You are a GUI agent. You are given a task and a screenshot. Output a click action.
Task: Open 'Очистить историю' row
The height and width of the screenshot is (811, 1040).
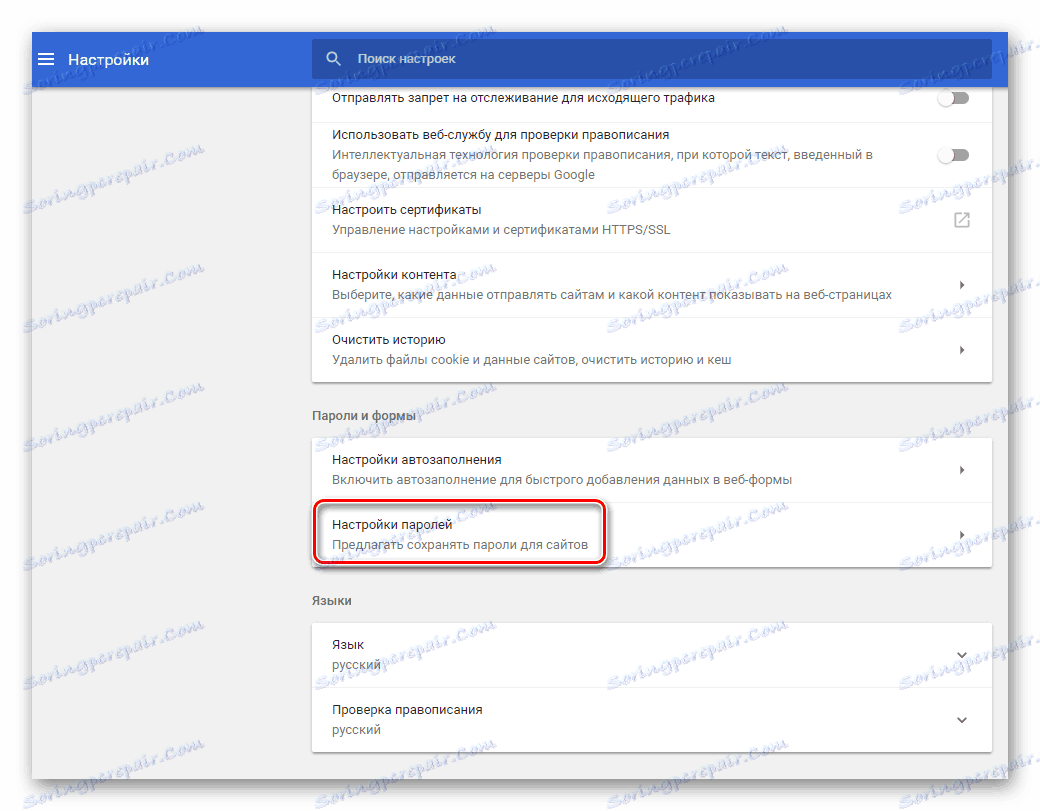pos(651,350)
